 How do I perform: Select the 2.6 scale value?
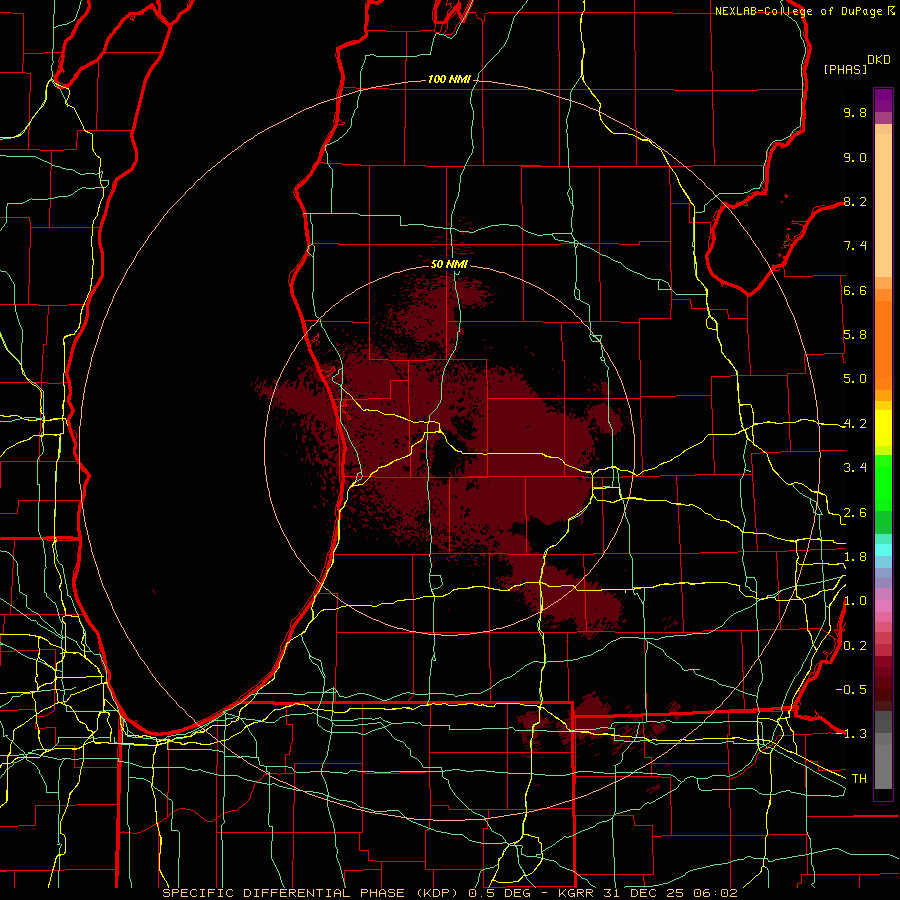[855, 513]
